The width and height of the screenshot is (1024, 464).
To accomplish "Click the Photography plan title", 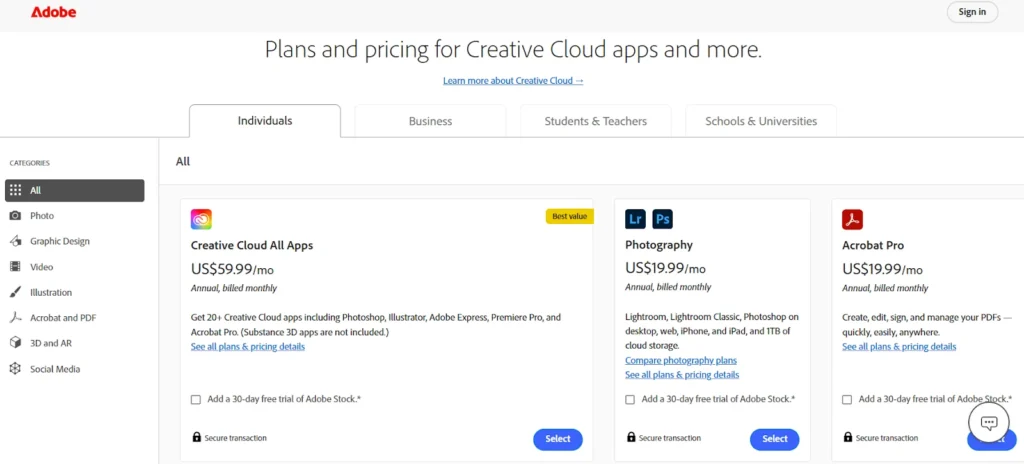I will coord(659,245).
